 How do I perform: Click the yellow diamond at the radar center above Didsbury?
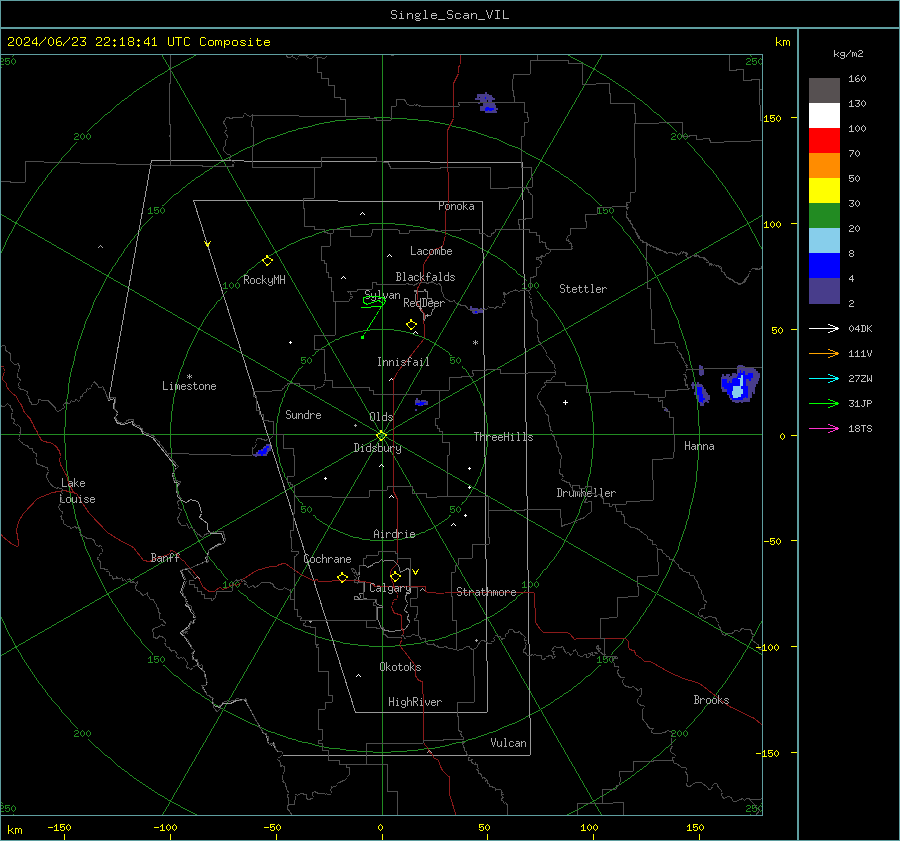(381, 436)
